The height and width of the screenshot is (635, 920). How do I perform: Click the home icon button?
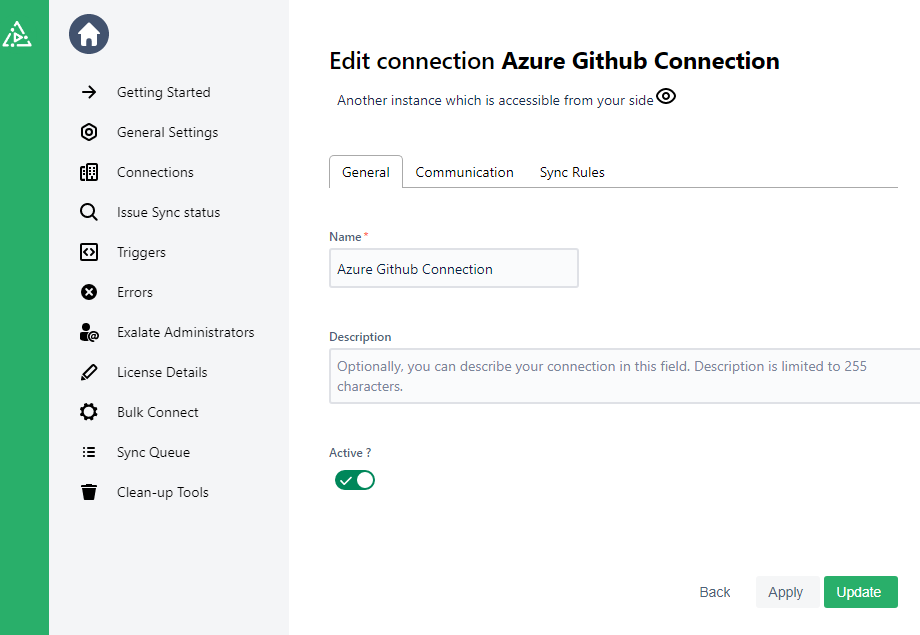[x=89, y=35]
